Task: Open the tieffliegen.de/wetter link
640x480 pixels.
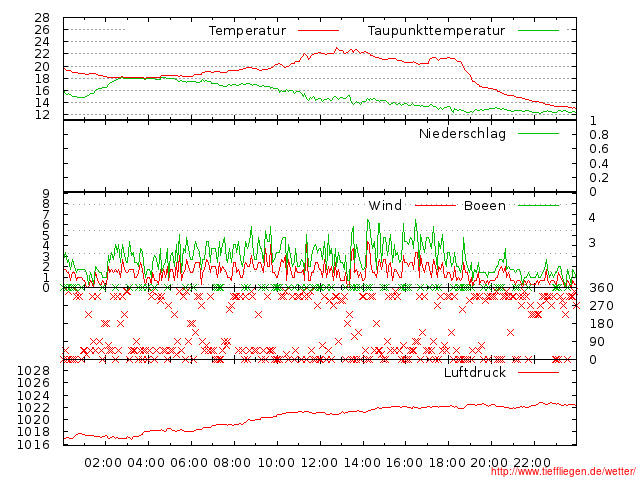Action: tap(563, 471)
